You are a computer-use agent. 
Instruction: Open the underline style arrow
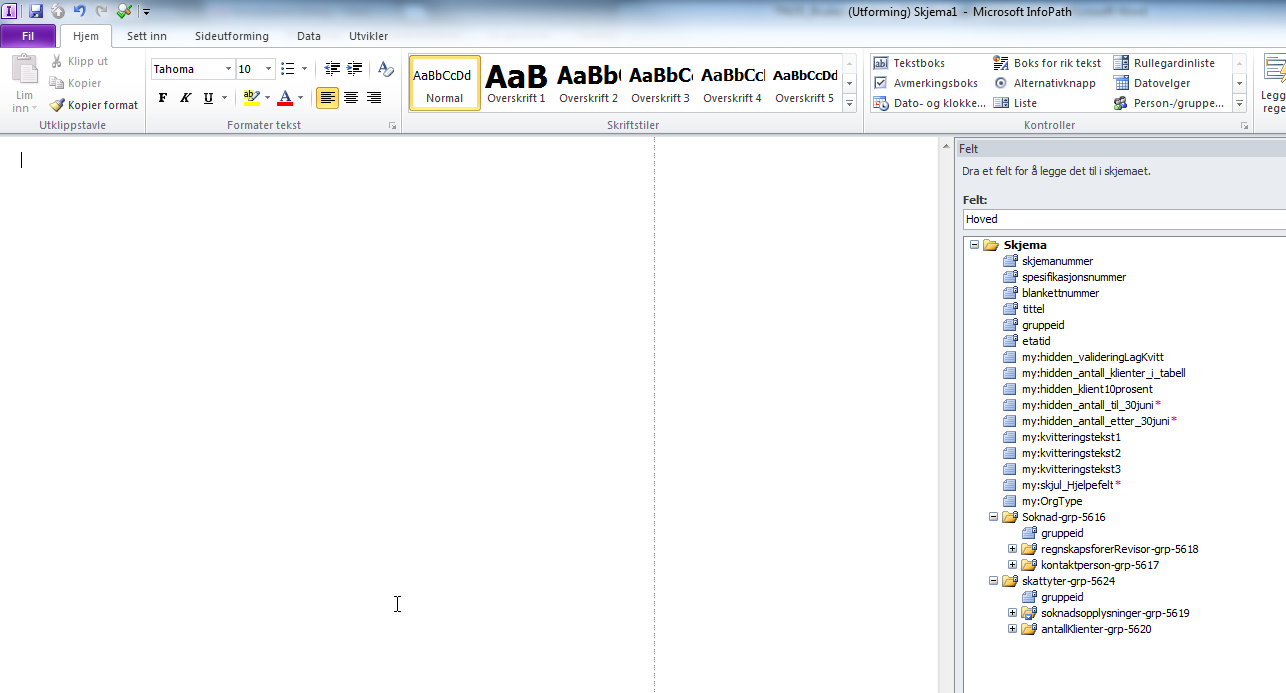(224, 98)
